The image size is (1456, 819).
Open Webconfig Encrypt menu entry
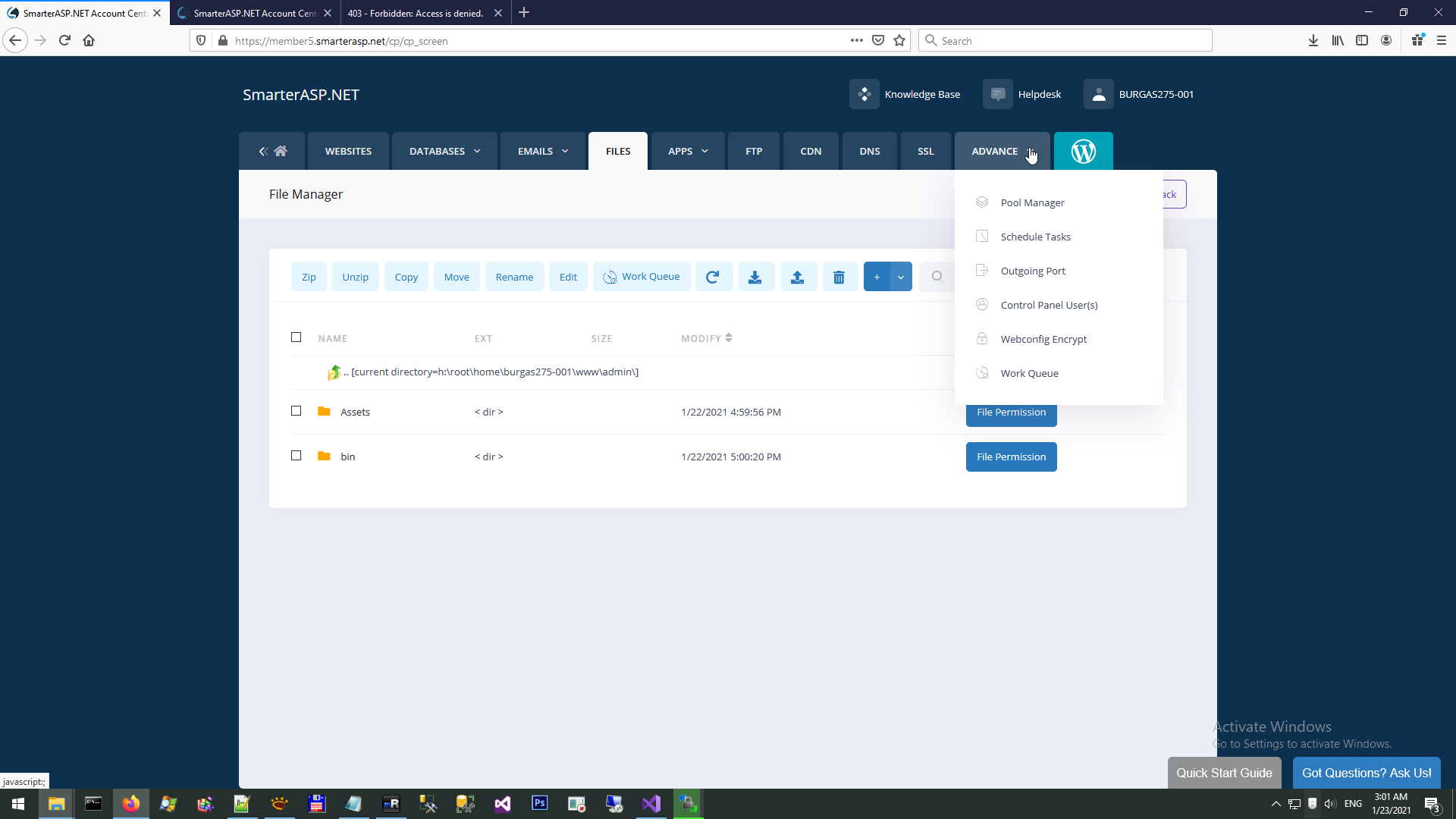click(1043, 339)
